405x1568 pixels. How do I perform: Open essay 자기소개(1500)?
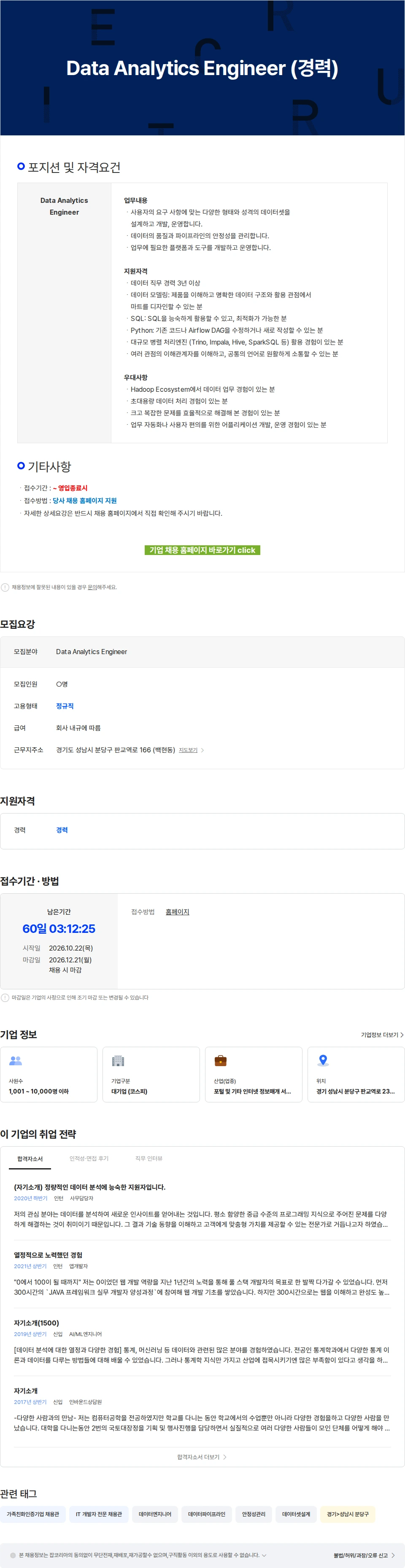(x=37, y=1323)
